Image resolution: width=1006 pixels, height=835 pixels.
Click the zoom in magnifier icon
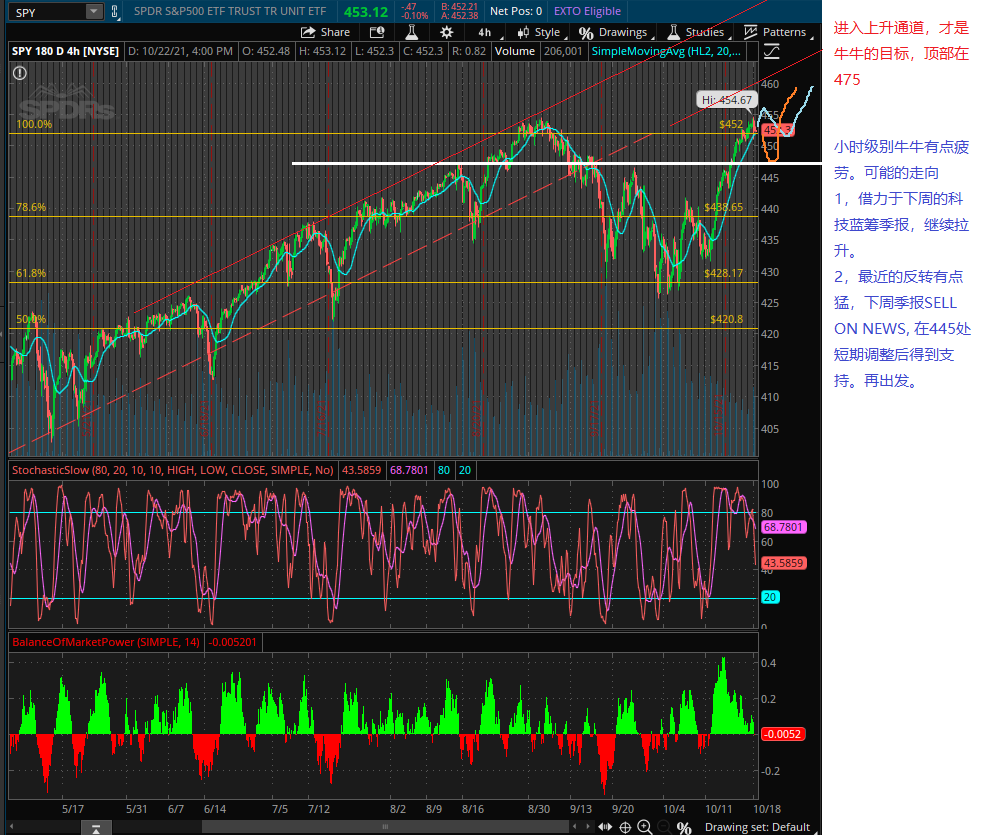coord(646,827)
